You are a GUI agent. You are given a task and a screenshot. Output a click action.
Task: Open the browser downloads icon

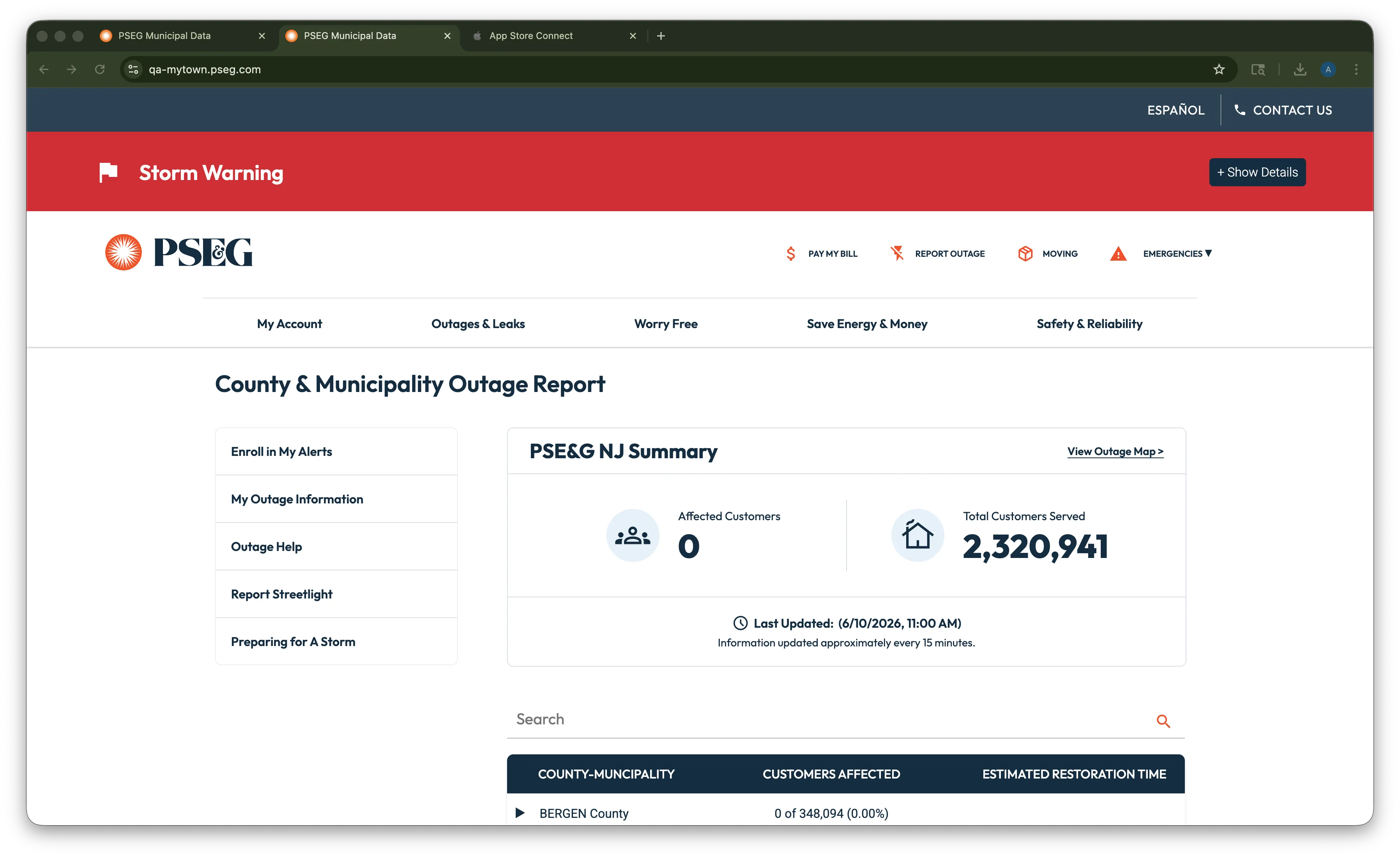click(1300, 69)
